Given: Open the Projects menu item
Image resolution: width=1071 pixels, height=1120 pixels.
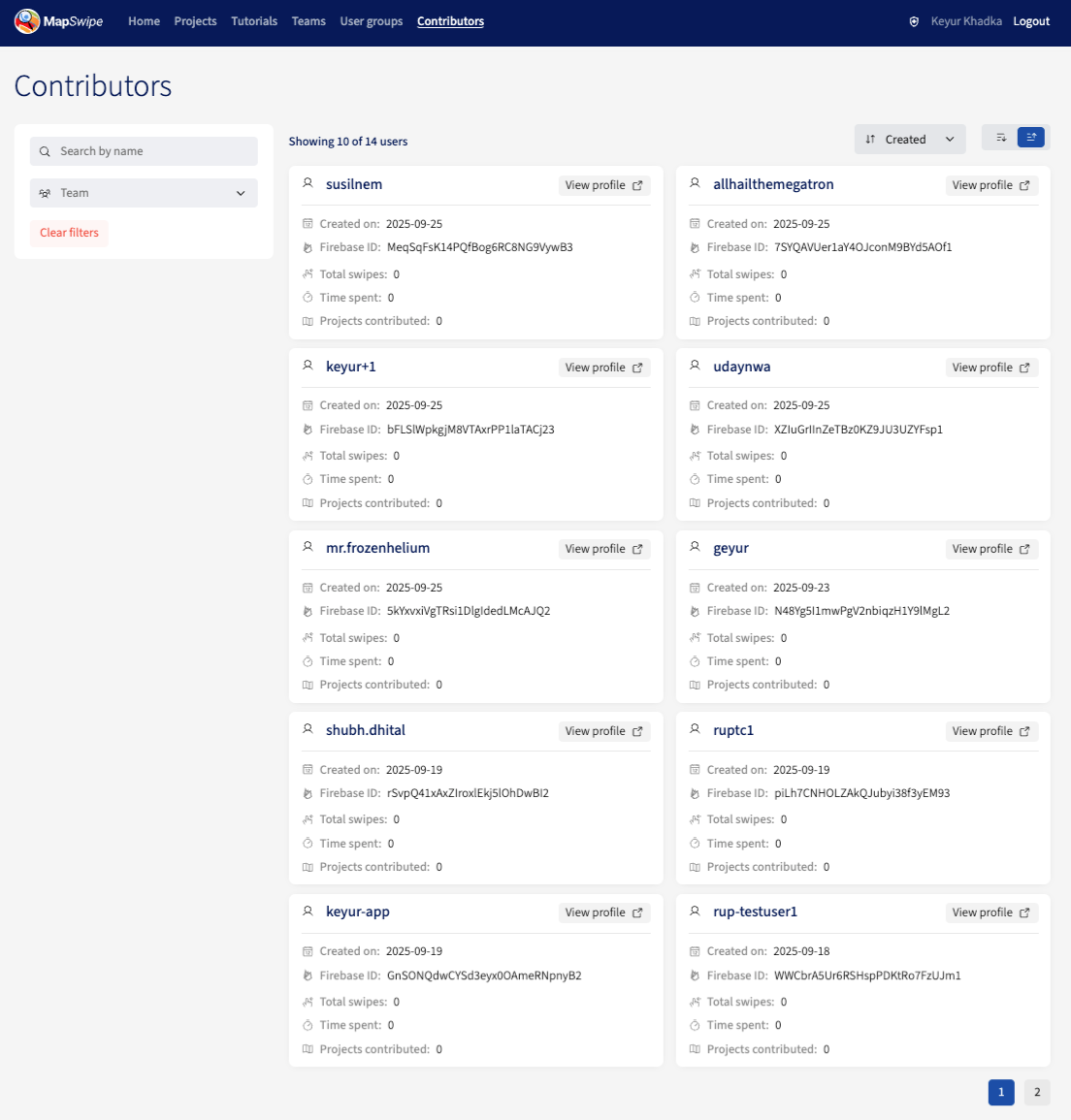Looking at the screenshot, I should [x=195, y=21].
